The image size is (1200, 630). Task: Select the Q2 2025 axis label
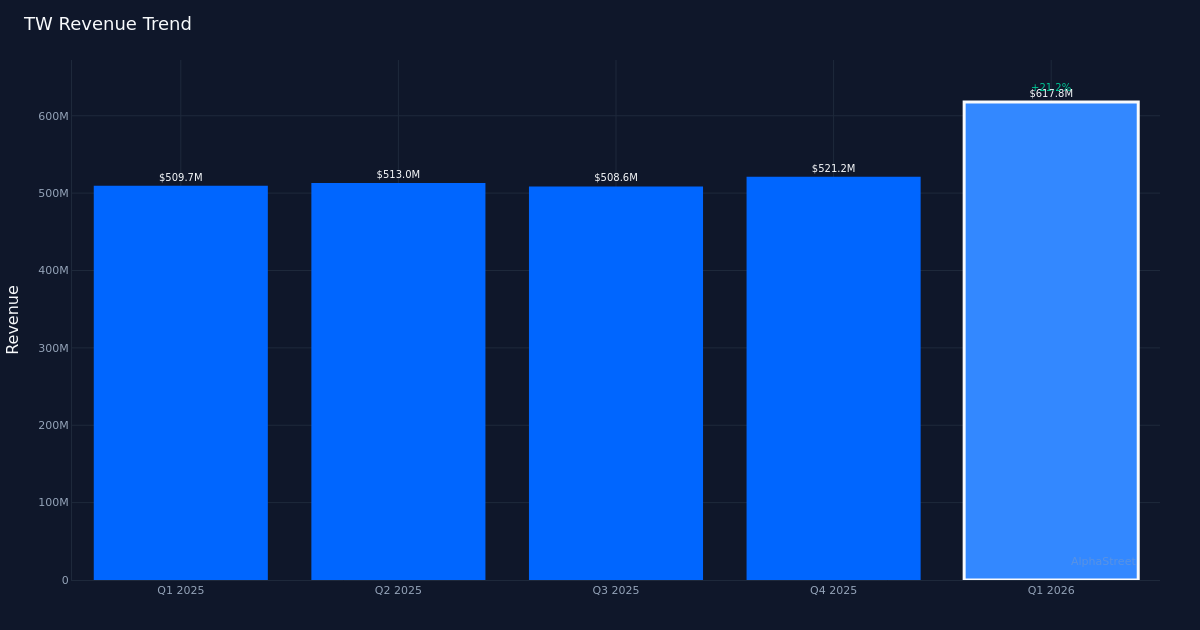(398, 590)
